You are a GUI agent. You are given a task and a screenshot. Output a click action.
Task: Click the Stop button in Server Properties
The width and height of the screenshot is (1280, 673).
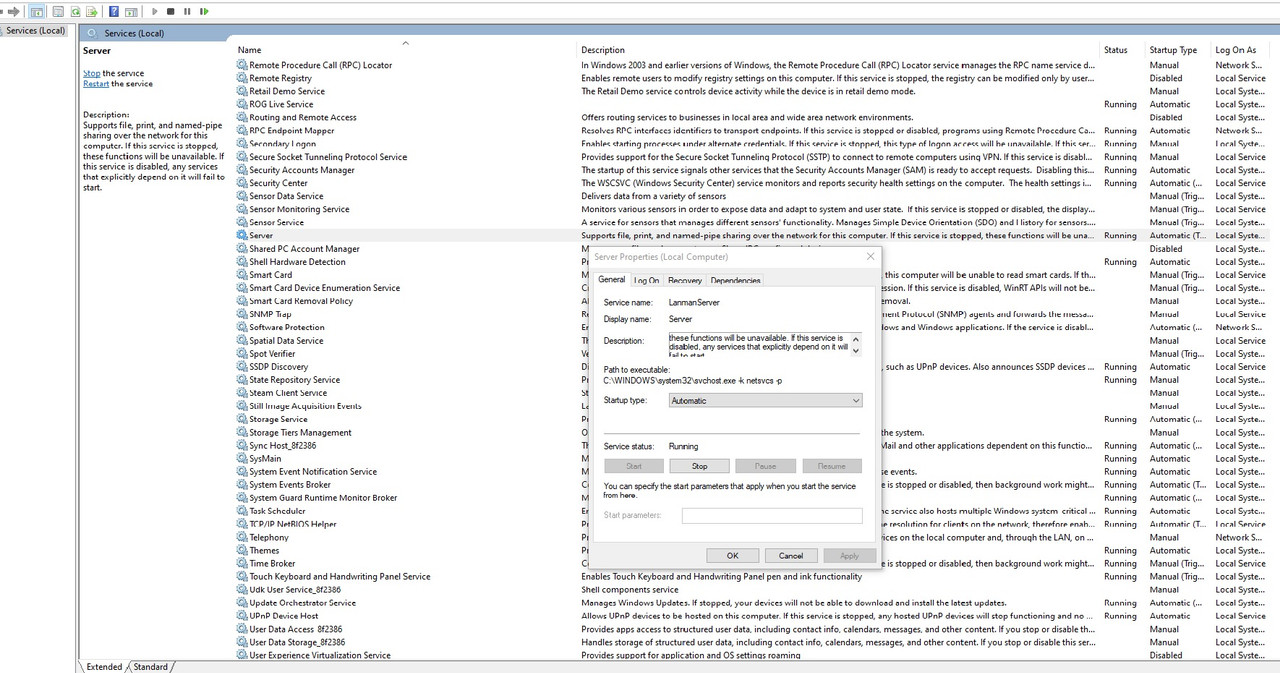click(700, 466)
